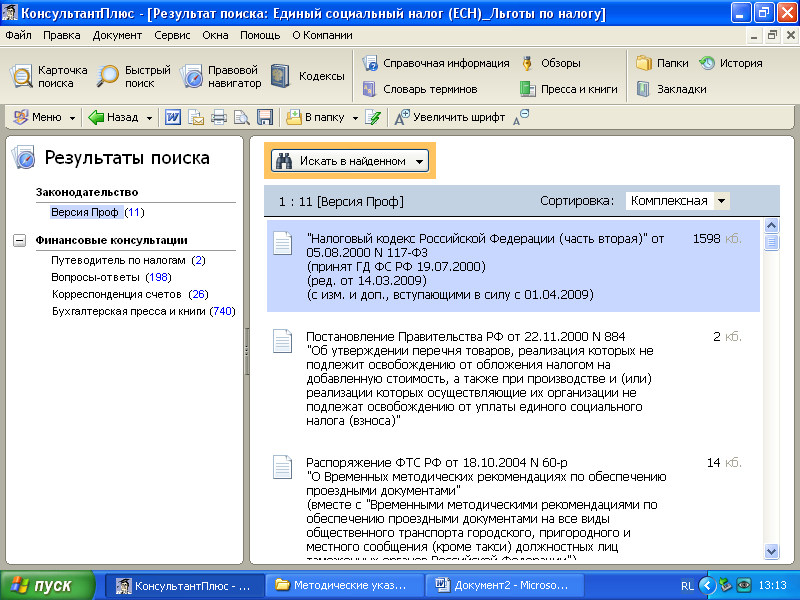Open the Карточка поиска search card
The width and height of the screenshot is (800, 600).
(49, 77)
